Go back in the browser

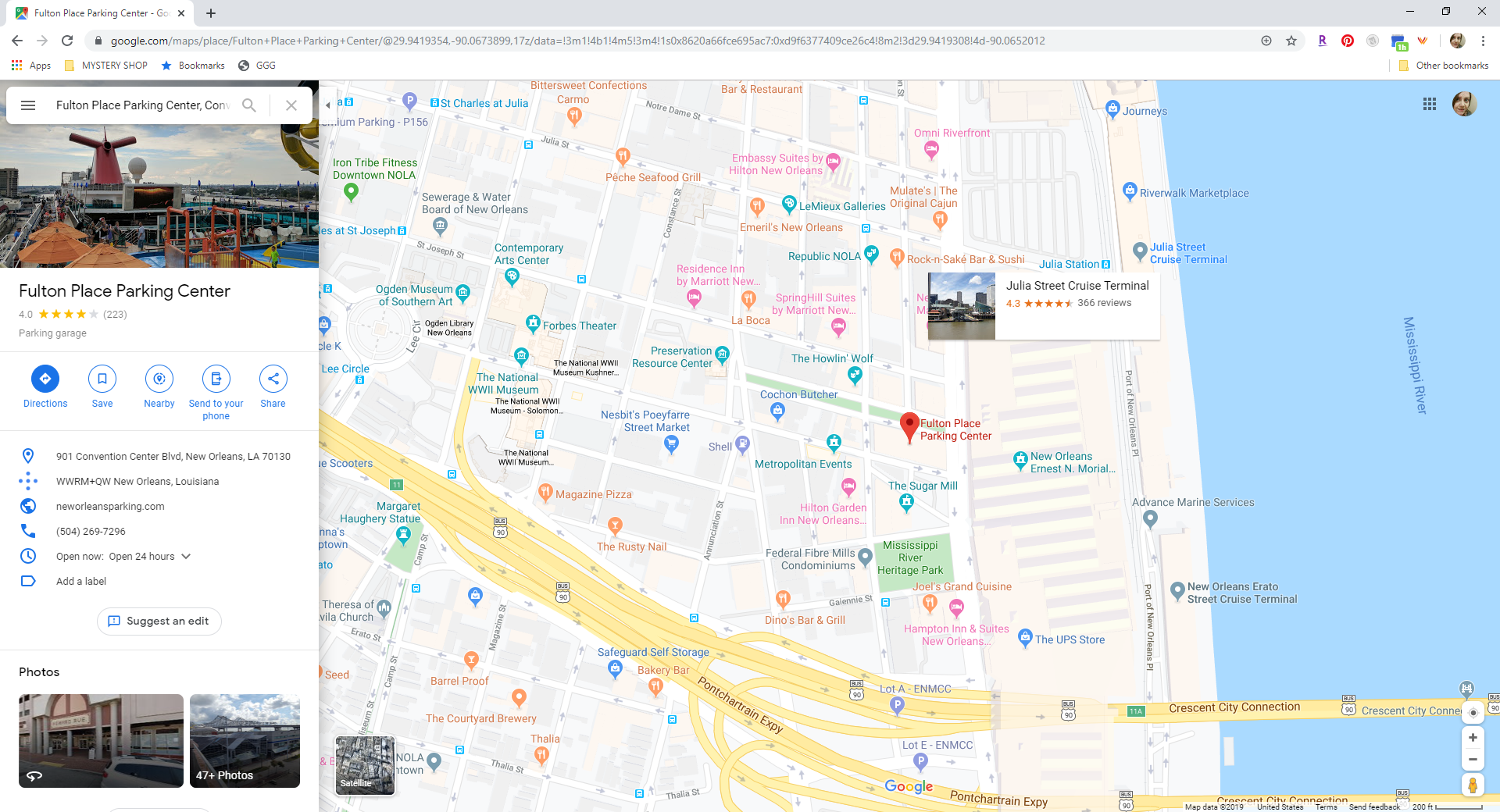17,41
